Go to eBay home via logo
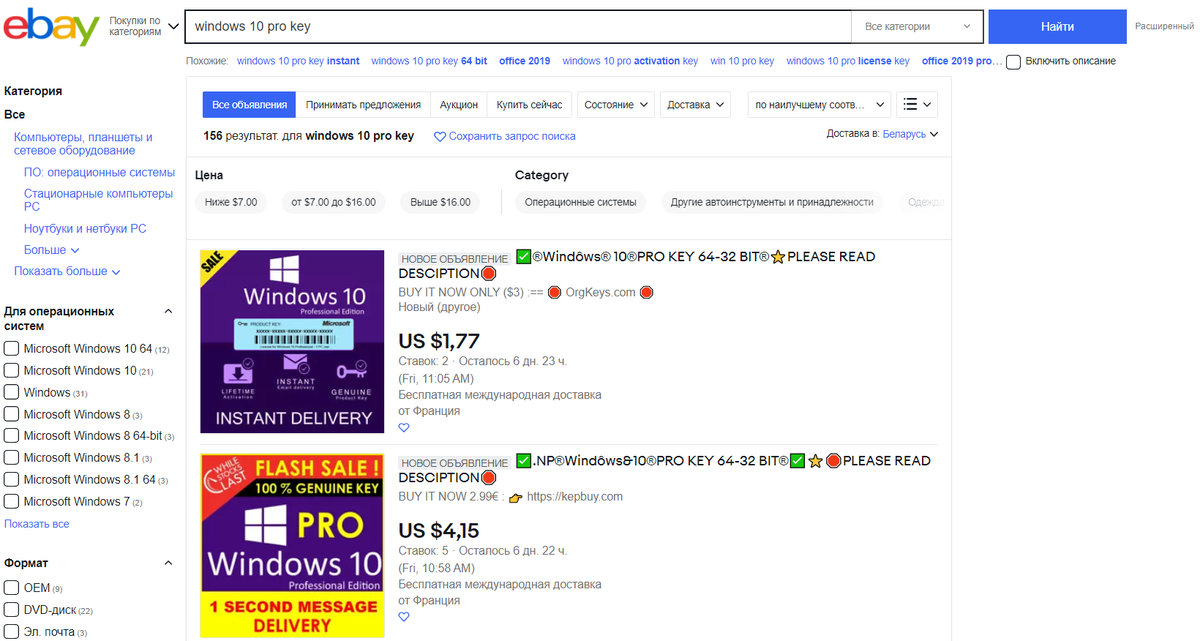Screen dimensions: 1200x641 51,26
